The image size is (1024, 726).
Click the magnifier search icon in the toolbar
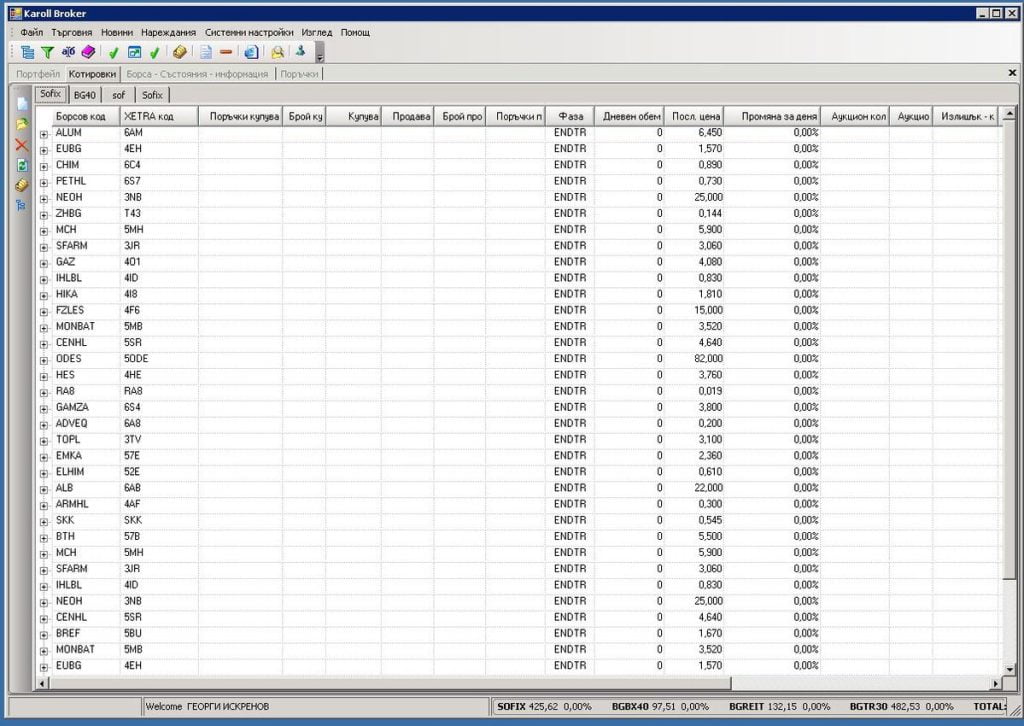tap(278, 52)
